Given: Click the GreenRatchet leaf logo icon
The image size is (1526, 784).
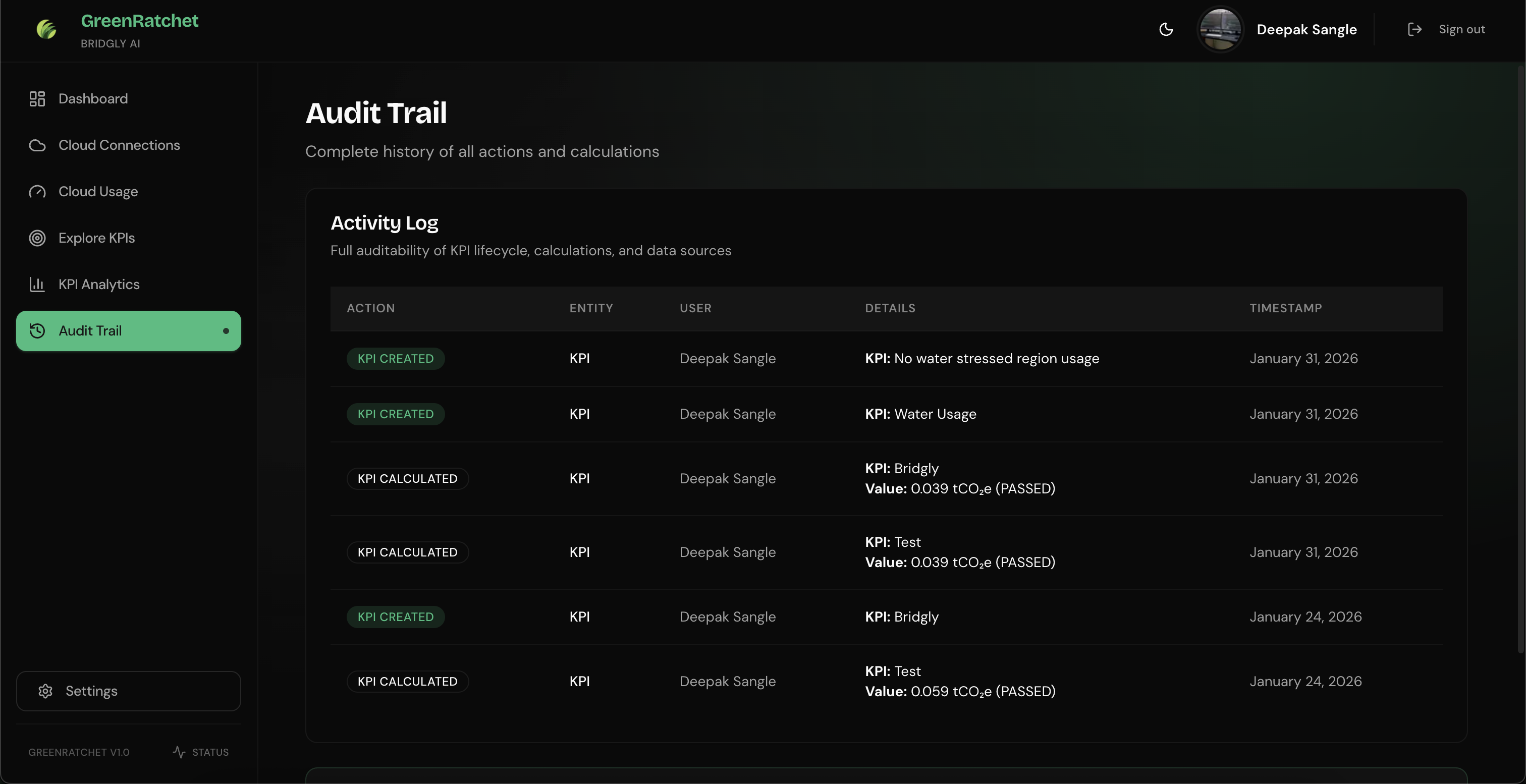Looking at the screenshot, I should 46,29.
